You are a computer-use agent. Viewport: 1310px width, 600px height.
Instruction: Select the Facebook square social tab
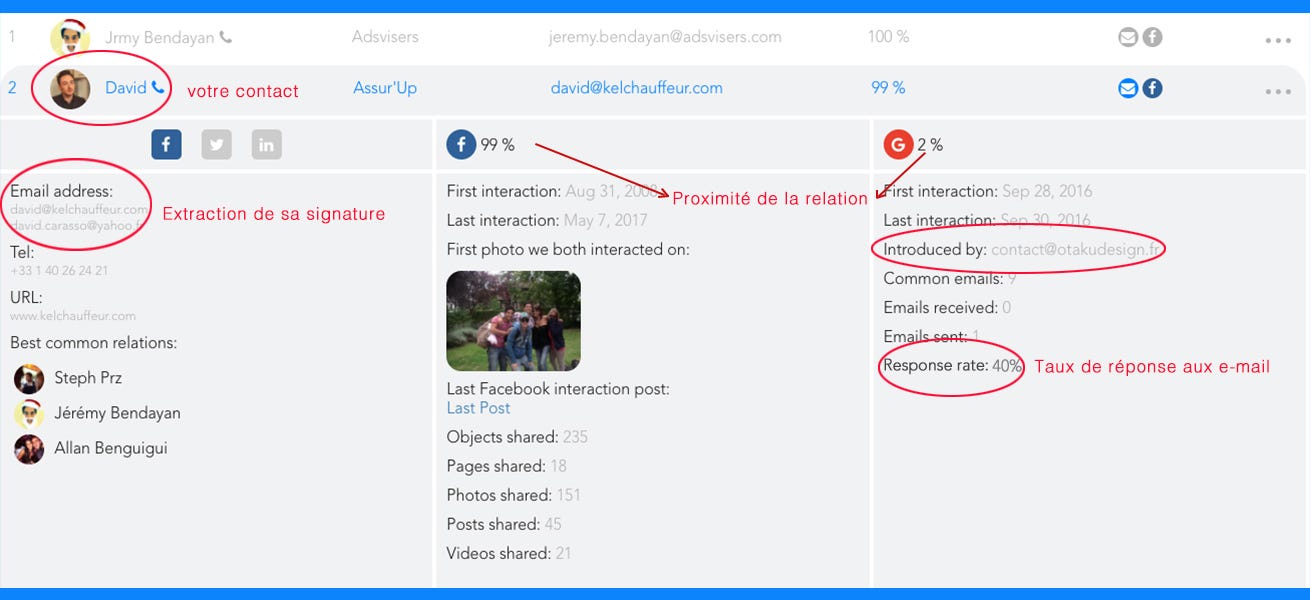tap(166, 145)
